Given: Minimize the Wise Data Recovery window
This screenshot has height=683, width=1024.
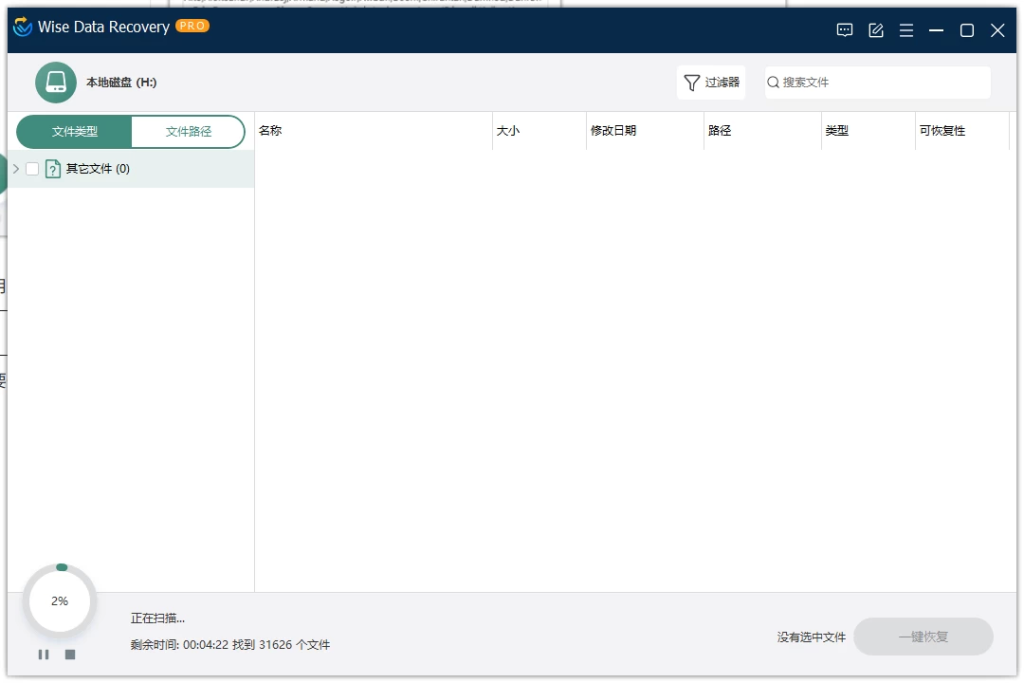Looking at the screenshot, I should coord(936,30).
